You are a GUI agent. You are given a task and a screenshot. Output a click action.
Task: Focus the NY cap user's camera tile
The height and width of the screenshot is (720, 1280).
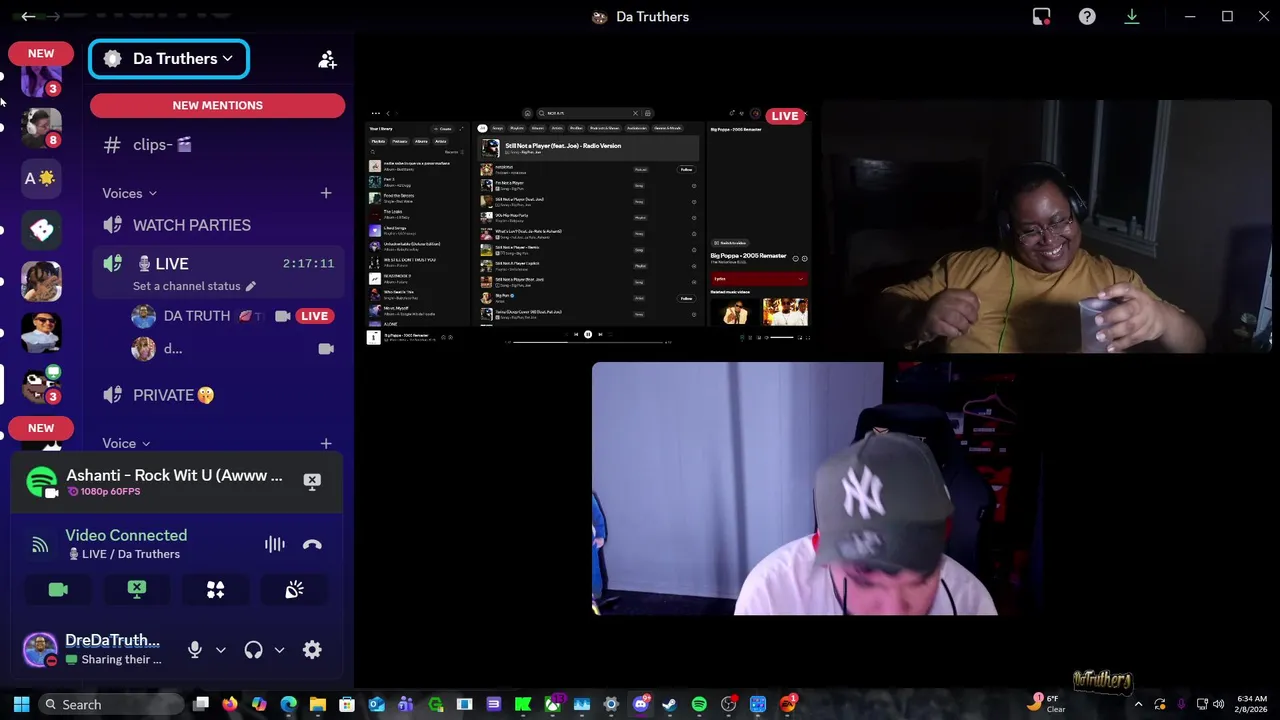point(817,489)
